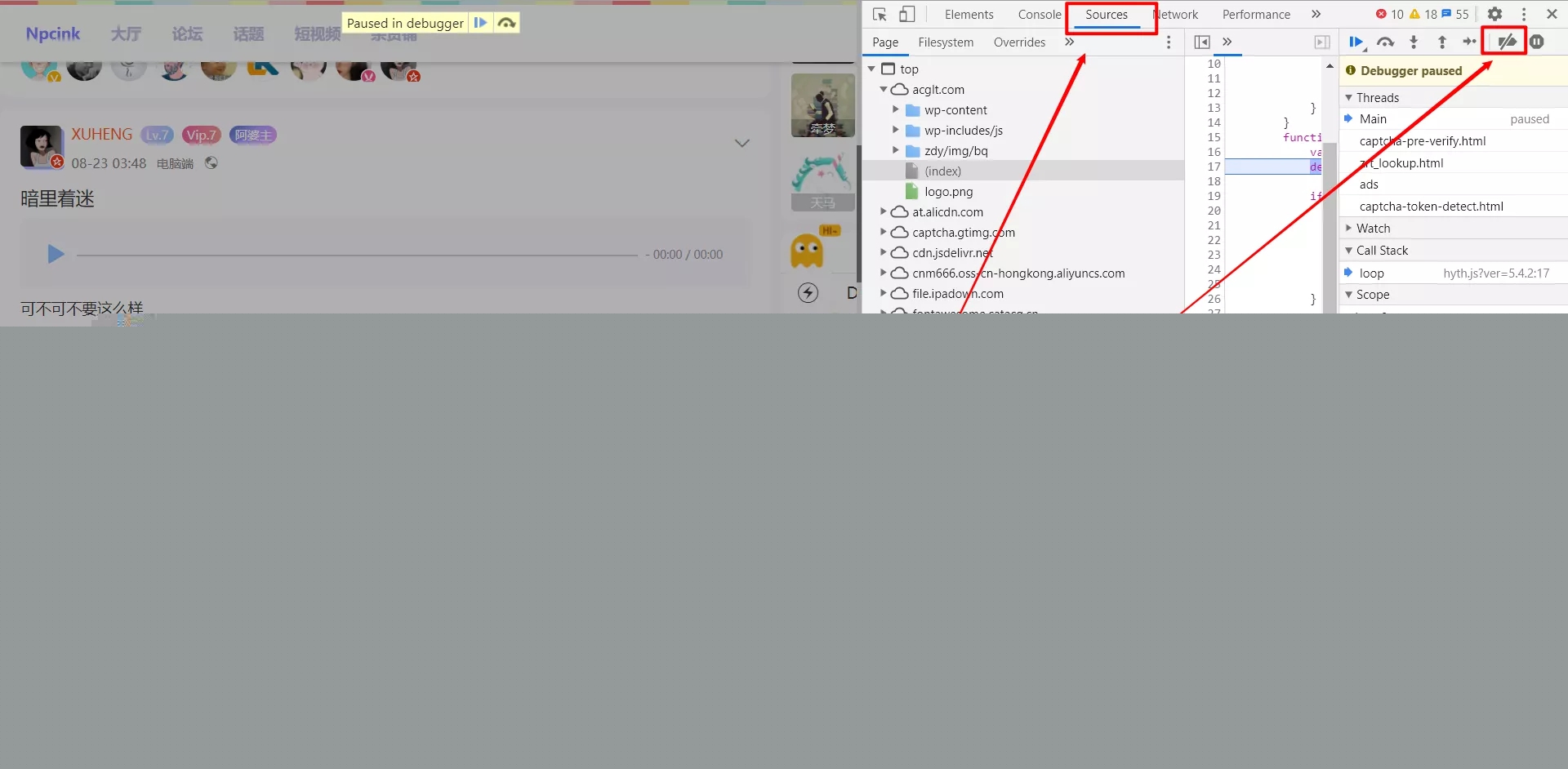Open the Filesystem navigator tab
This screenshot has width=1568, height=769.
click(x=945, y=42)
